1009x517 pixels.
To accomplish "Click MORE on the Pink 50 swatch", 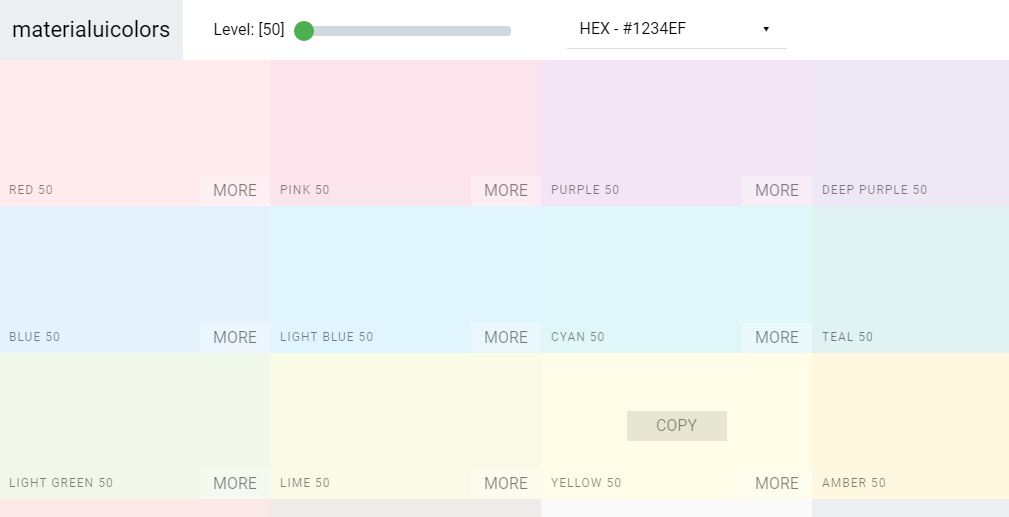I will tap(506, 190).
